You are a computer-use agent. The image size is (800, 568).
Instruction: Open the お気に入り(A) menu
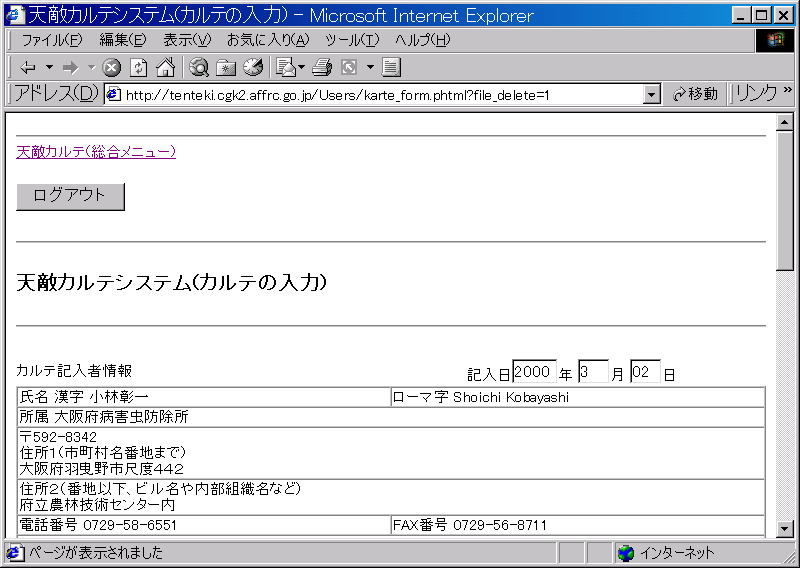[x=267, y=40]
